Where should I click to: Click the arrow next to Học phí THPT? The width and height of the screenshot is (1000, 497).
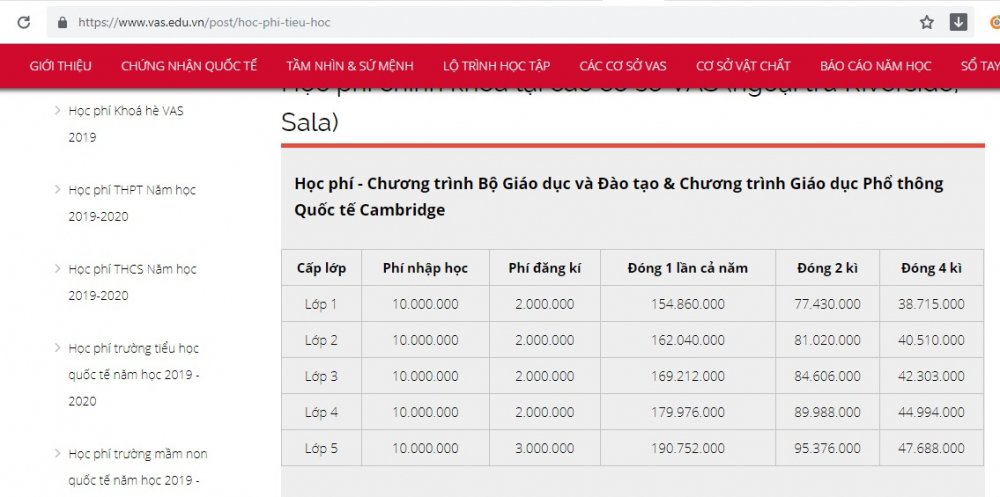click(x=57, y=190)
